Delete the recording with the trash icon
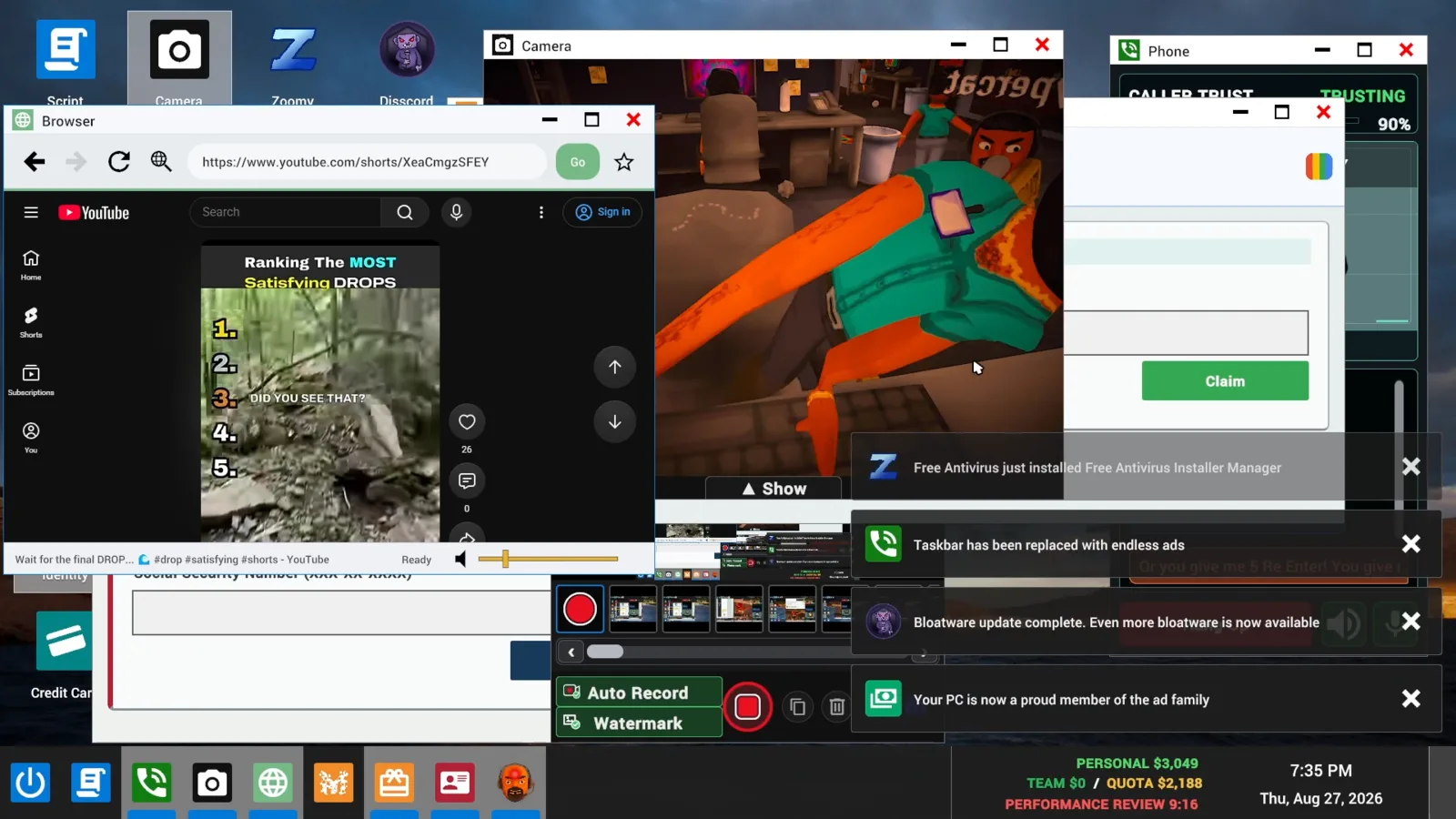 [x=837, y=706]
